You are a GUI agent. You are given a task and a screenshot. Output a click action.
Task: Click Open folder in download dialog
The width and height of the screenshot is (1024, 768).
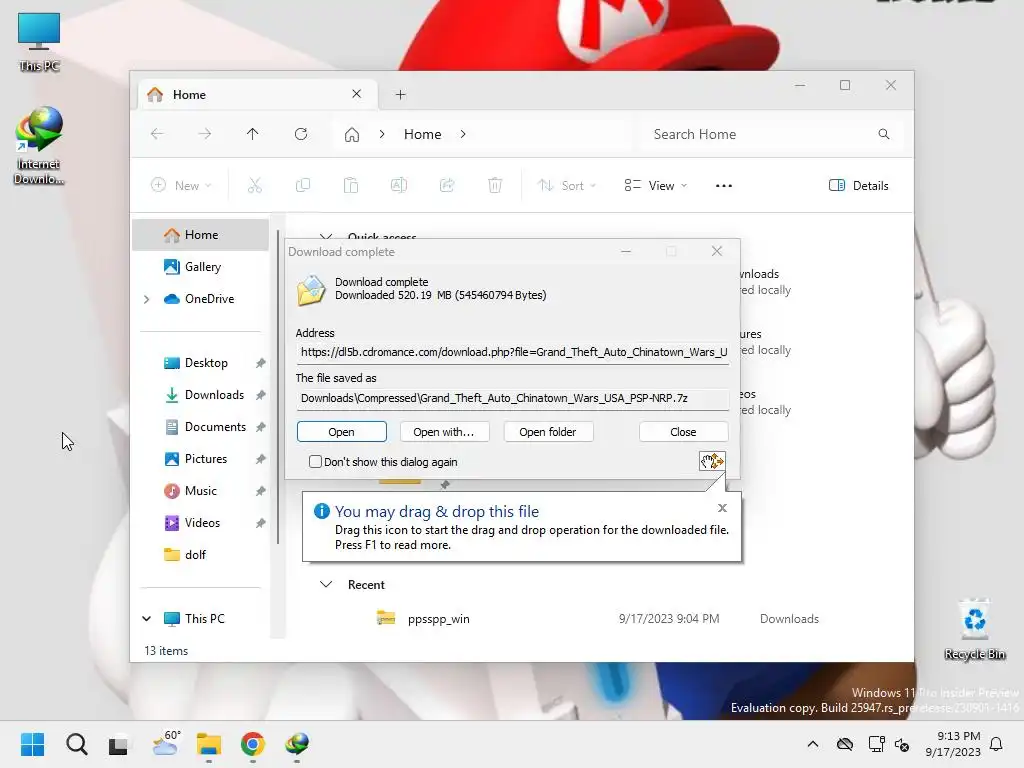click(548, 432)
